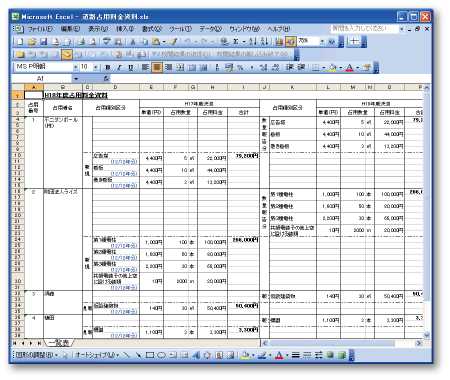Image resolution: width=450 pixels, height=380 pixels.
Task: Apply the yellow fill color in formatting toolbar
Action: (332, 68)
